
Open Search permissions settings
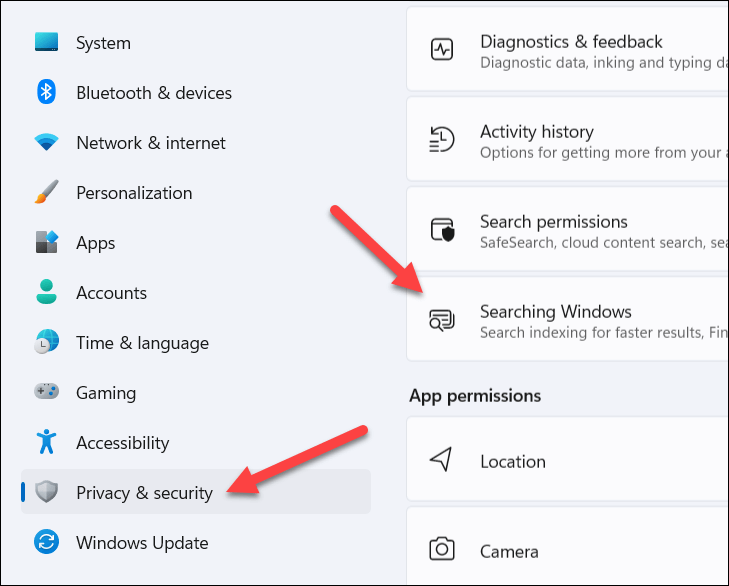(x=554, y=230)
